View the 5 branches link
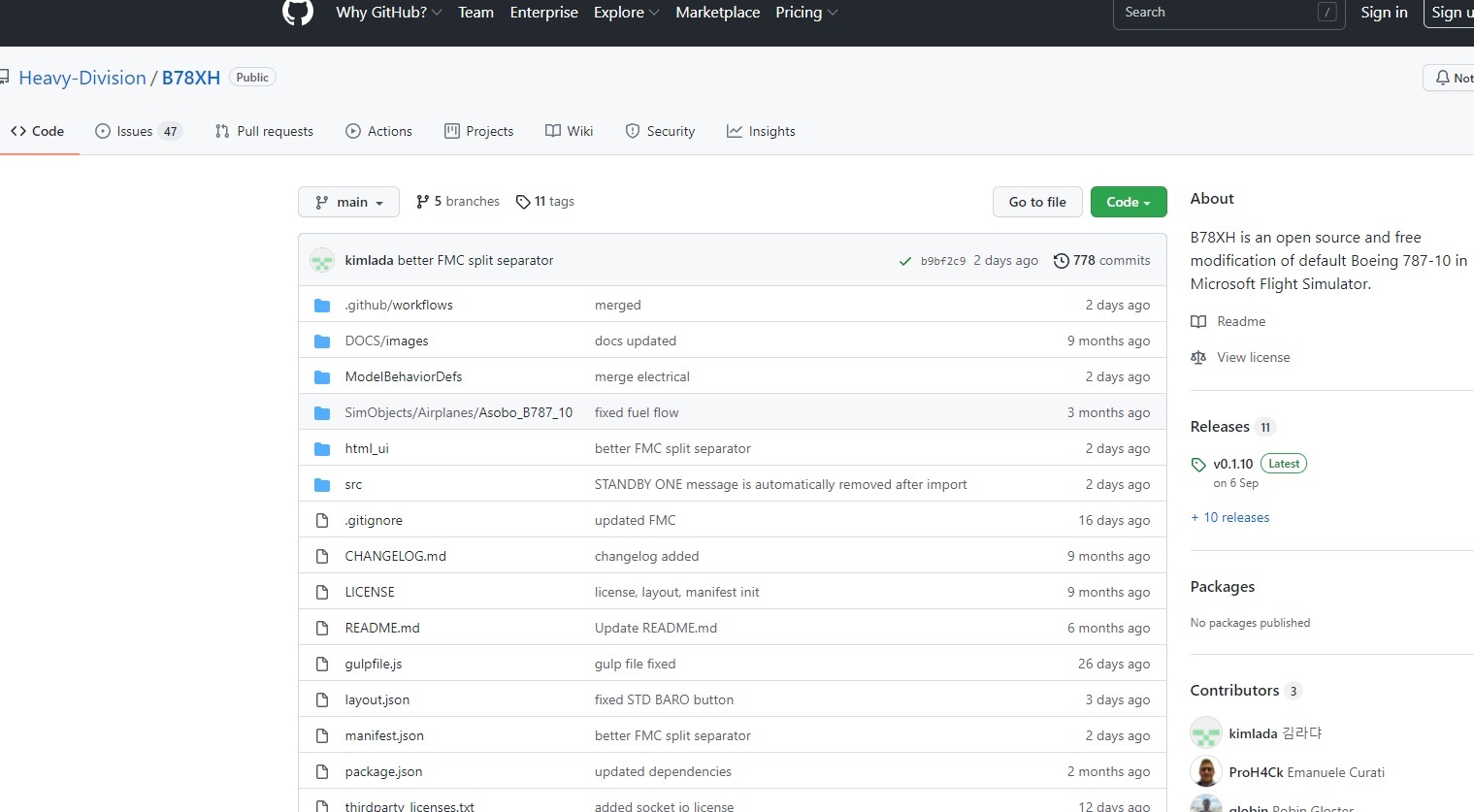 pos(457,202)
